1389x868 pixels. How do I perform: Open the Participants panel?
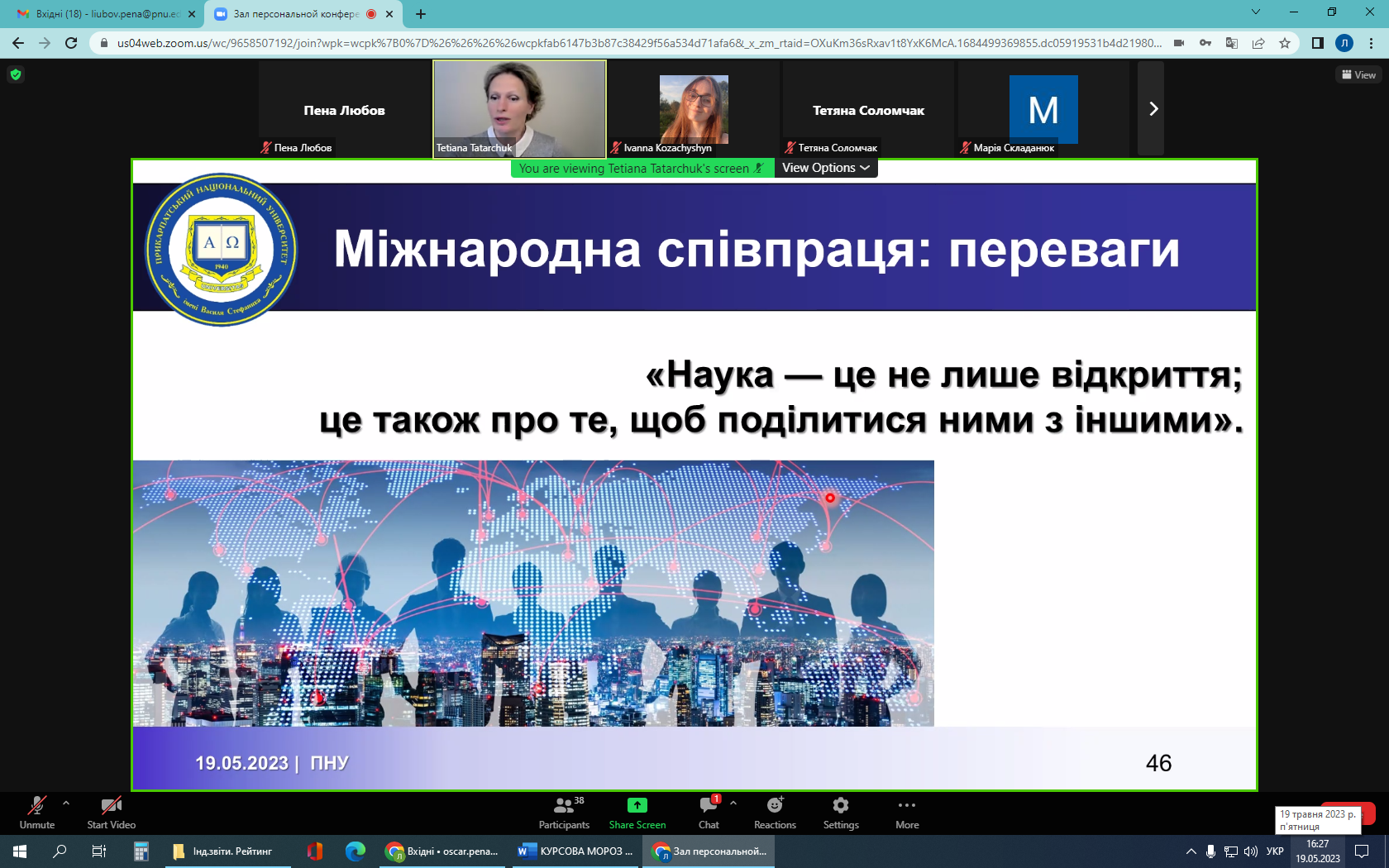(564, 813)
